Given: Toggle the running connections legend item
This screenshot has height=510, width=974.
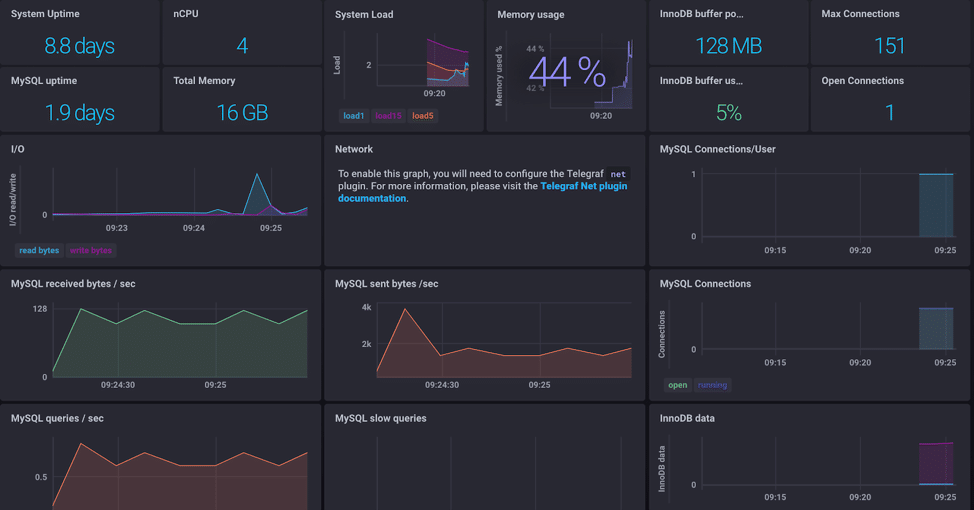Looking at the screenshot, I should (713, 385).
